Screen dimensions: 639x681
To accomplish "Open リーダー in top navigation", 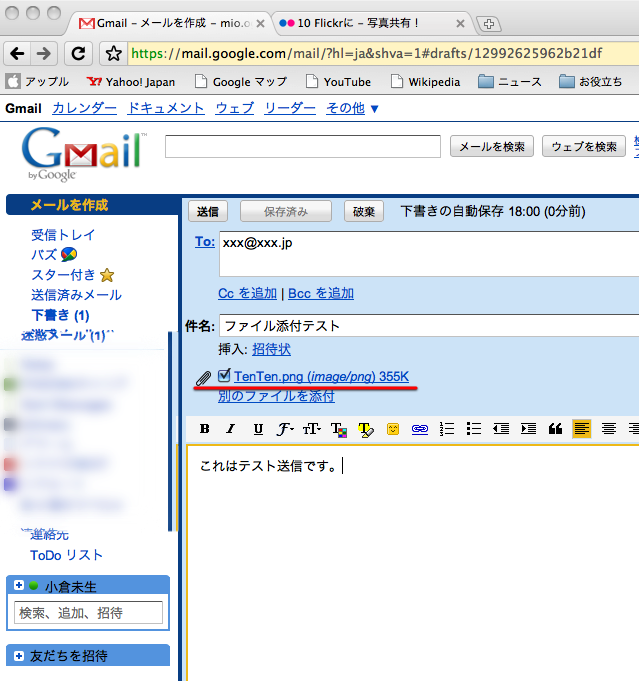I will coord(290,108).
